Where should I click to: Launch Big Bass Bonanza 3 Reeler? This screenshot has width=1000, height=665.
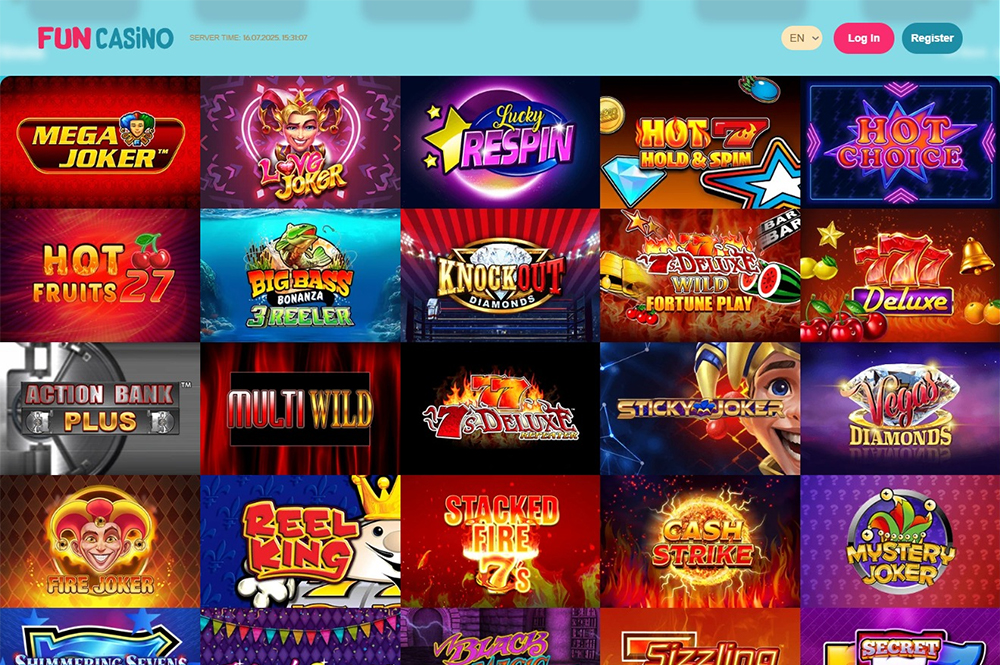pyautogui.click(x=300, y=275)
